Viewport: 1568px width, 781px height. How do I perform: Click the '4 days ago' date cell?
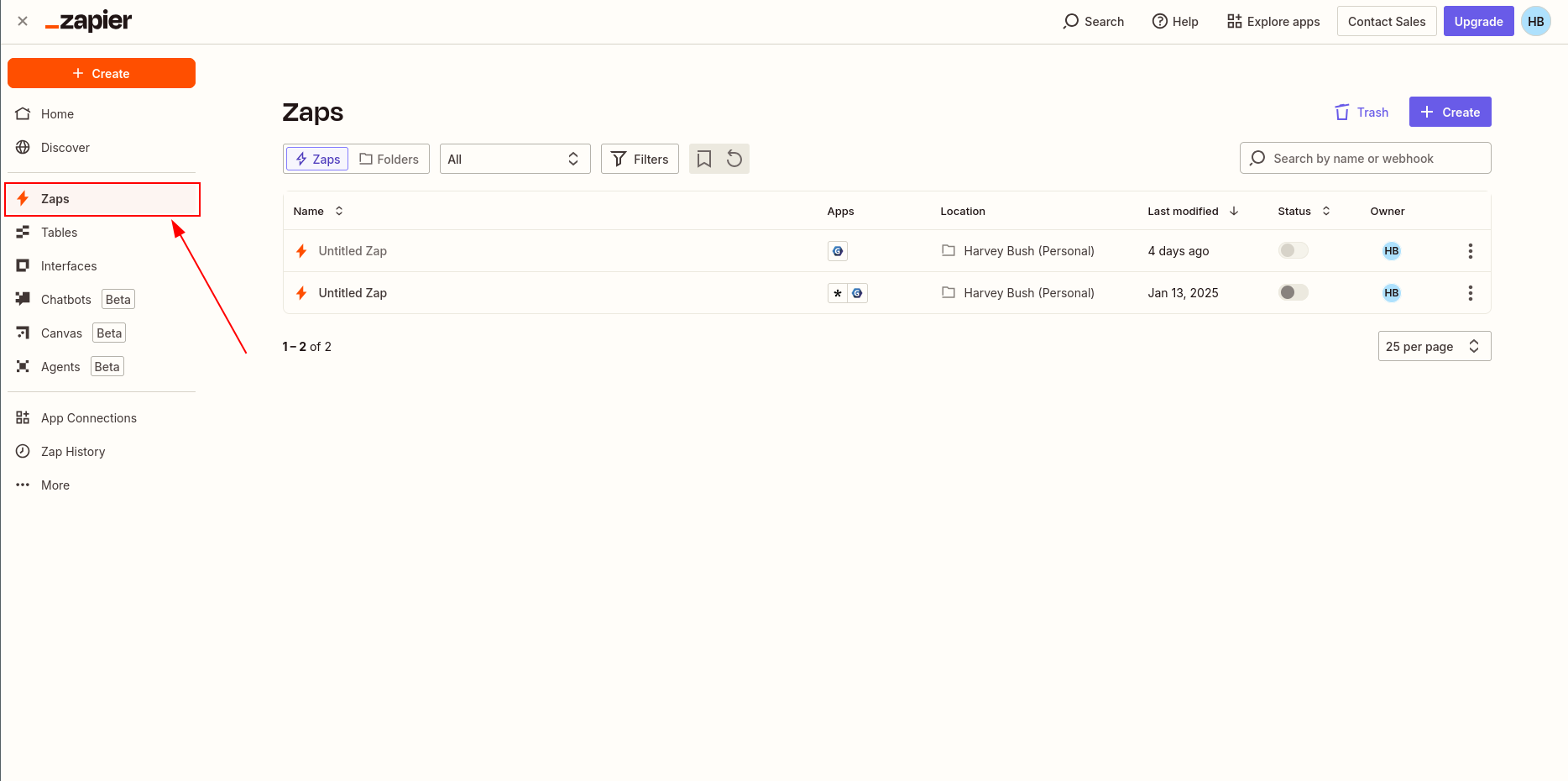point(1179,251)
